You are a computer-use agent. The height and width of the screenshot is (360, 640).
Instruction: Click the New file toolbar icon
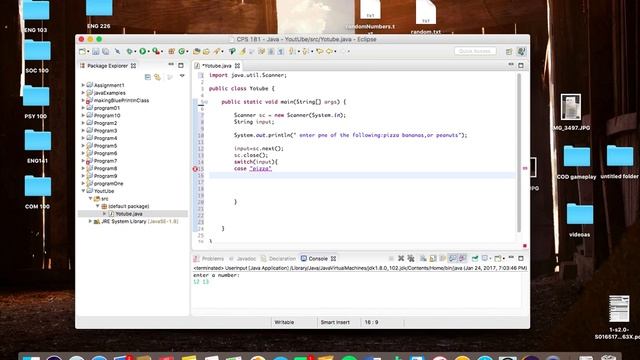click(82, 51)
